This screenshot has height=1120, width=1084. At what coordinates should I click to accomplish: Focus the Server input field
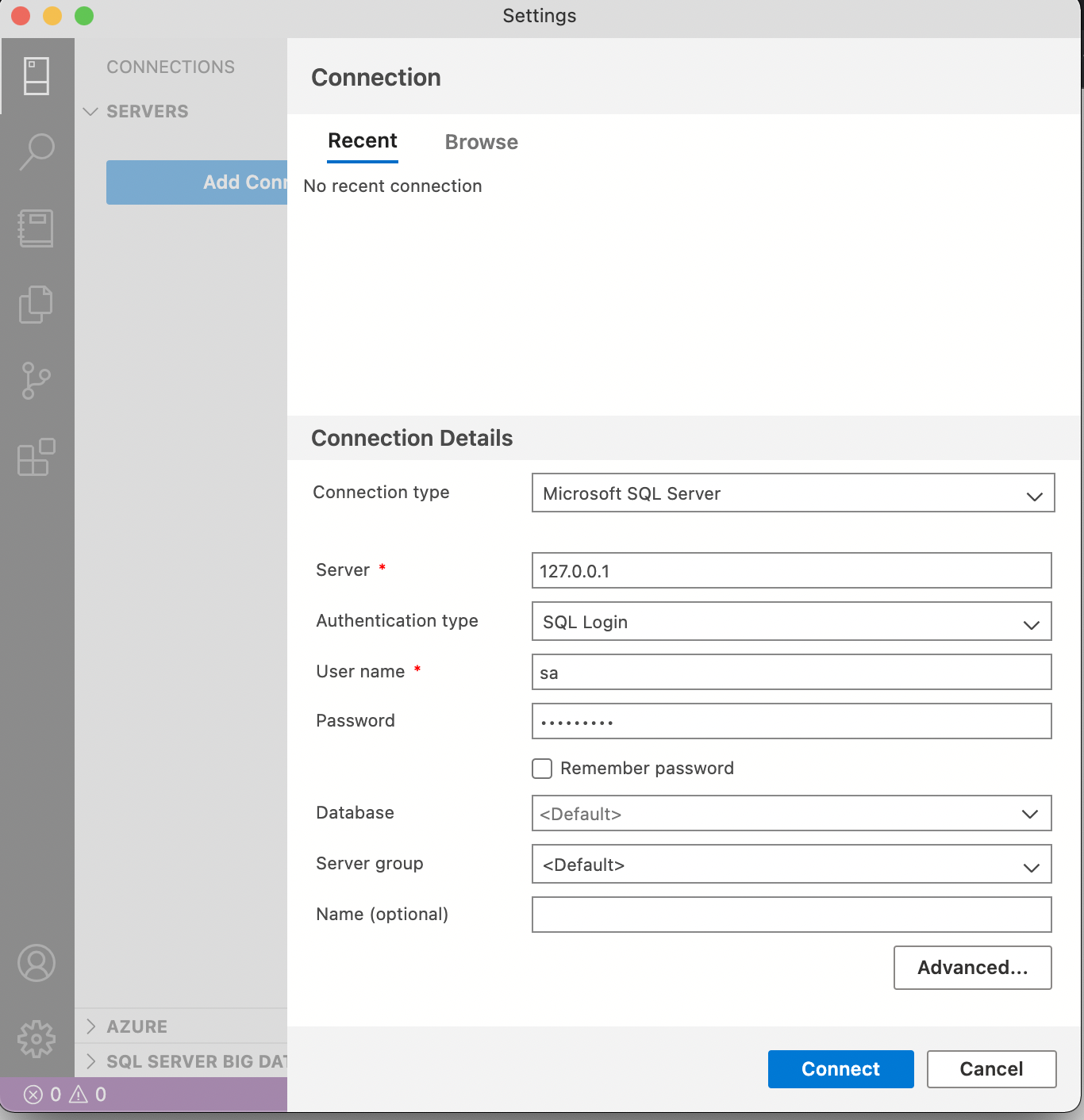click(792, 570)
